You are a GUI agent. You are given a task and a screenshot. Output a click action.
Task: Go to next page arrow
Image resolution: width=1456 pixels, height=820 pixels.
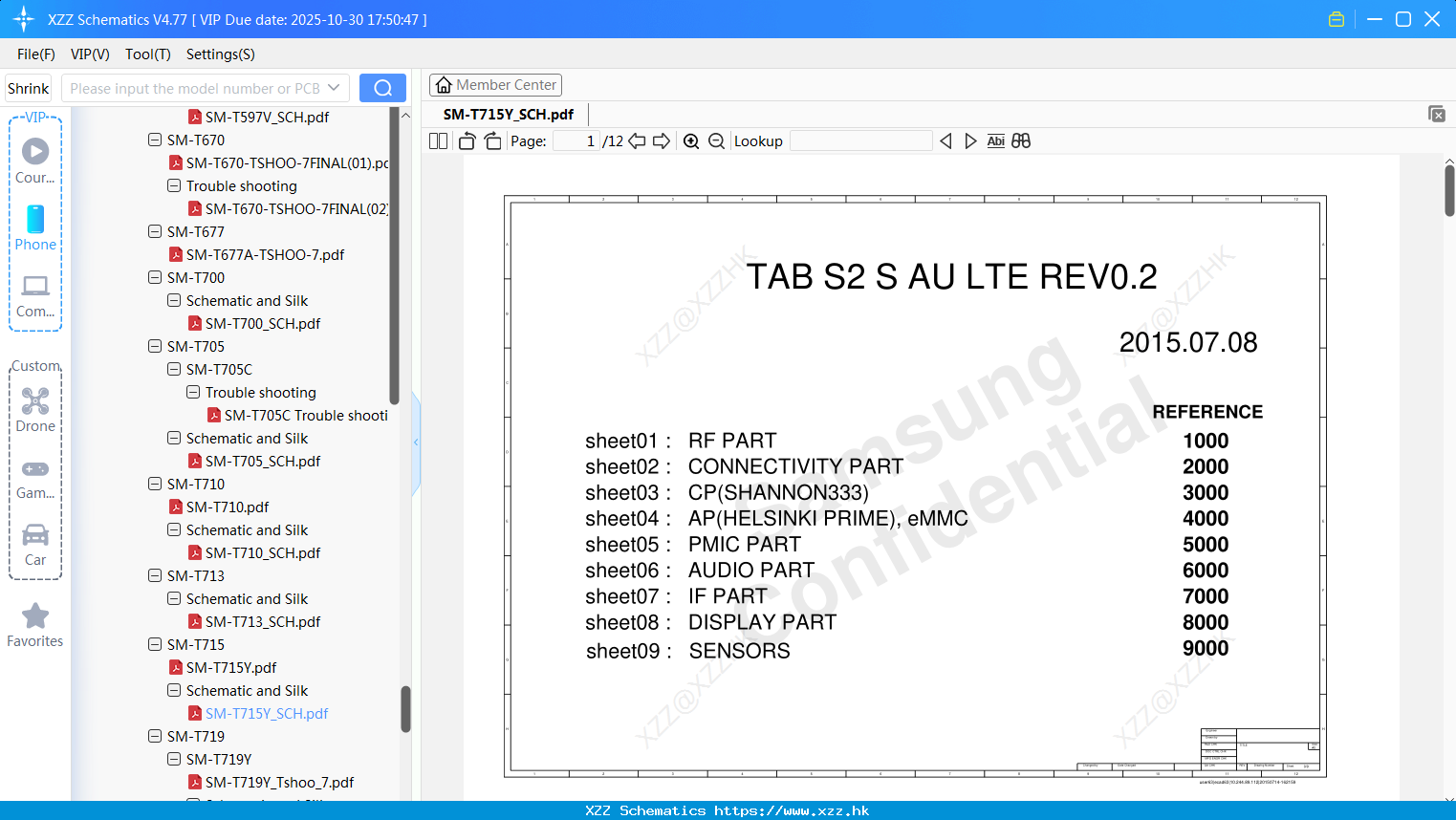pyautogui.click(x=662, y=141)
